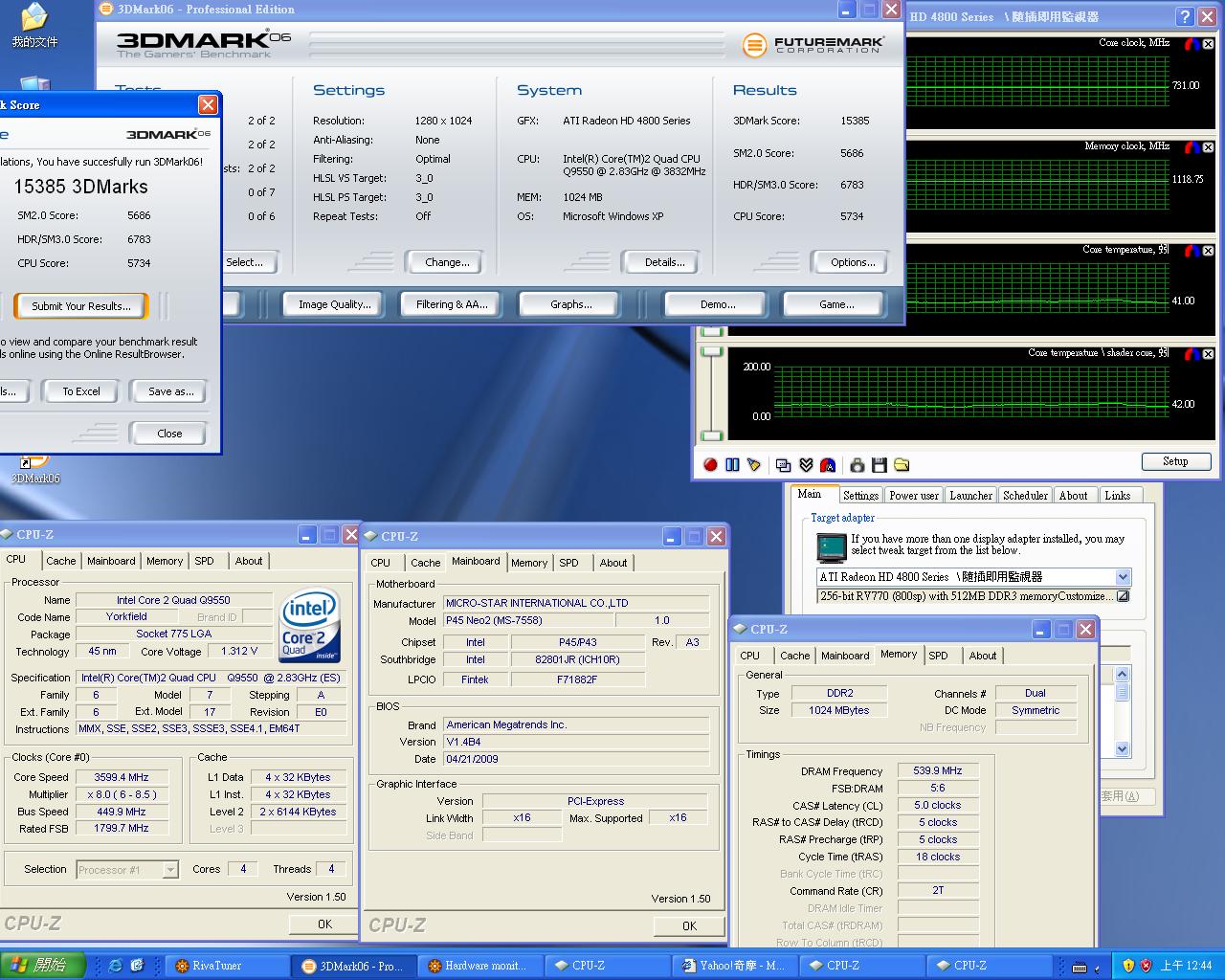Click the Intel Core 2 Quad logo
The width and height of the screenshot is (1225, 980).
point(310,627)
